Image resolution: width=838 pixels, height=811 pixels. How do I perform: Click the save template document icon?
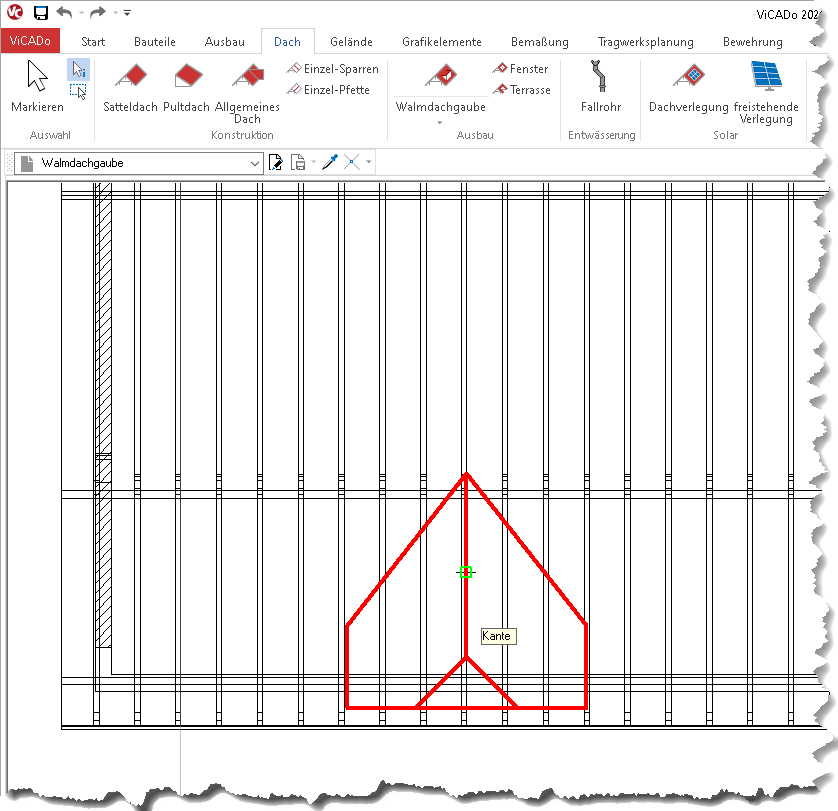click(x=298, y=162)
